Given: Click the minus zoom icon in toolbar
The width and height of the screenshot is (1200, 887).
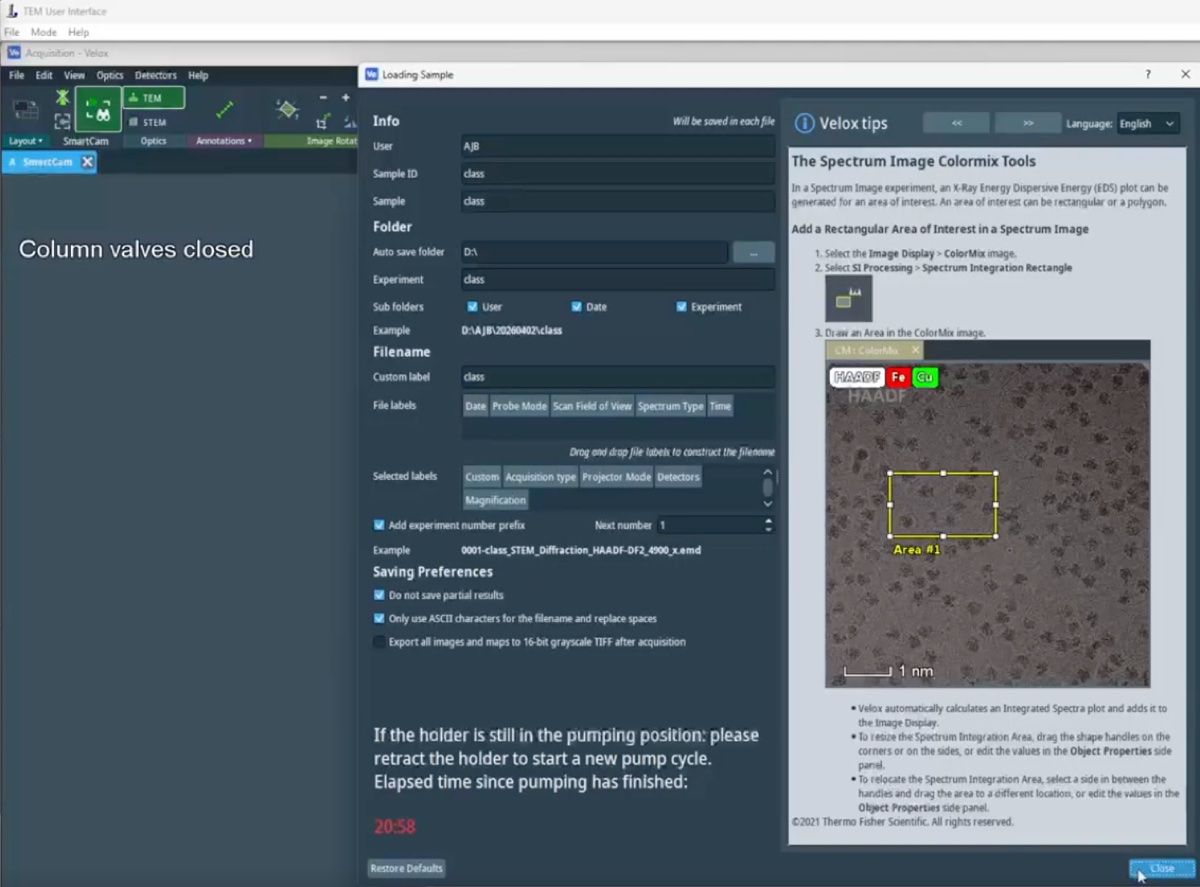Looking at the screenshot, I should click(x=323, y=98).
